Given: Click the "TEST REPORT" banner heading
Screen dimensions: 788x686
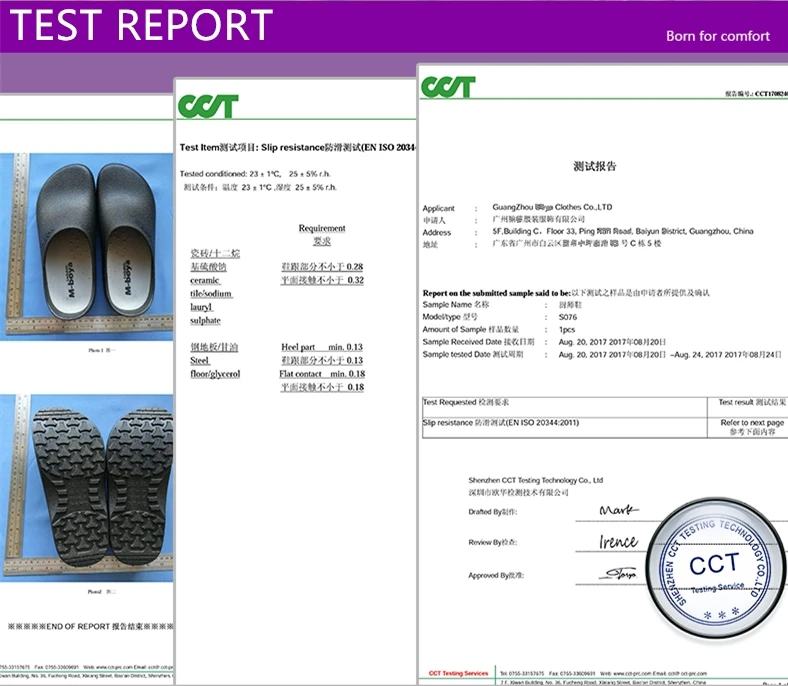Looking at the screenshot, I should click(x=141, y=25).
